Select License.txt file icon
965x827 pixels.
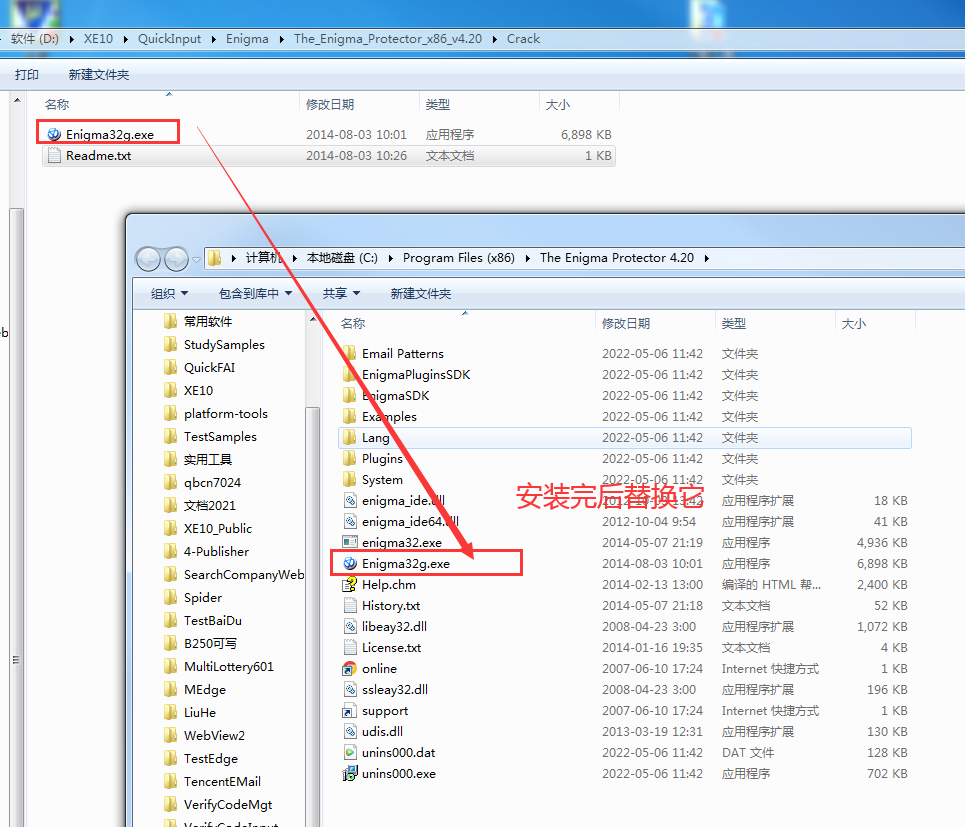[x=350, y=647]
